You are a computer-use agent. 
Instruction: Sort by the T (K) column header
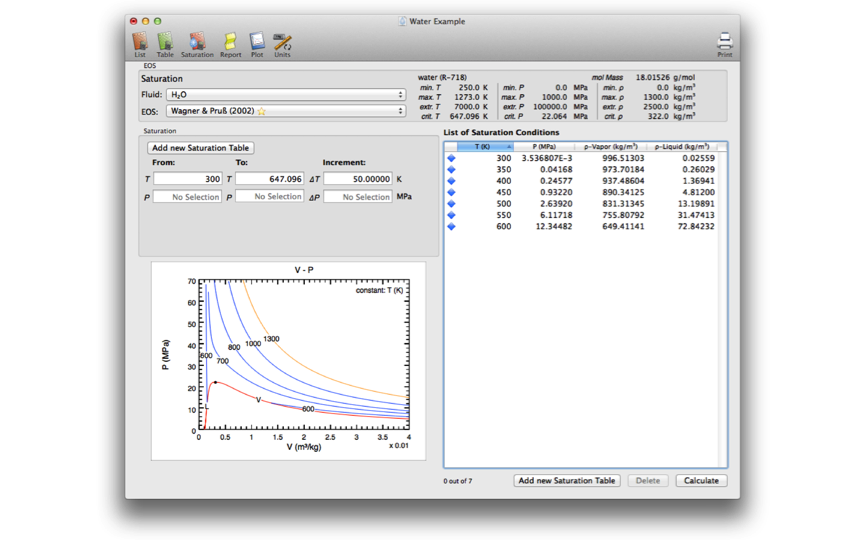[x=485, y=147]
